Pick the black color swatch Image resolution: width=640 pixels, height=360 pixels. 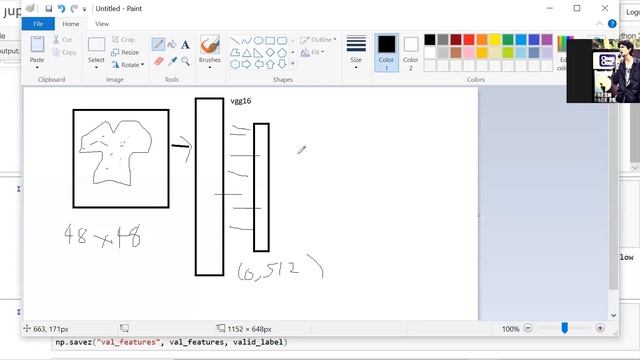[430, 40]
